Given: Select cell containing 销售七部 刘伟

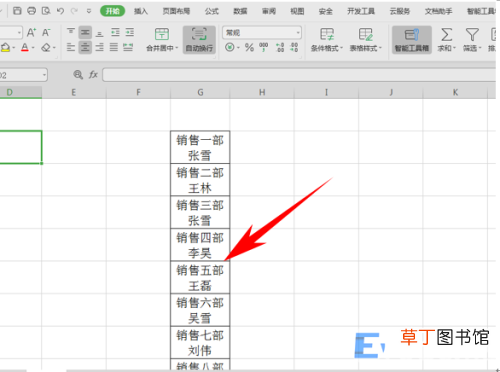Looking at the screenshot, I should (x=200, y=342).
